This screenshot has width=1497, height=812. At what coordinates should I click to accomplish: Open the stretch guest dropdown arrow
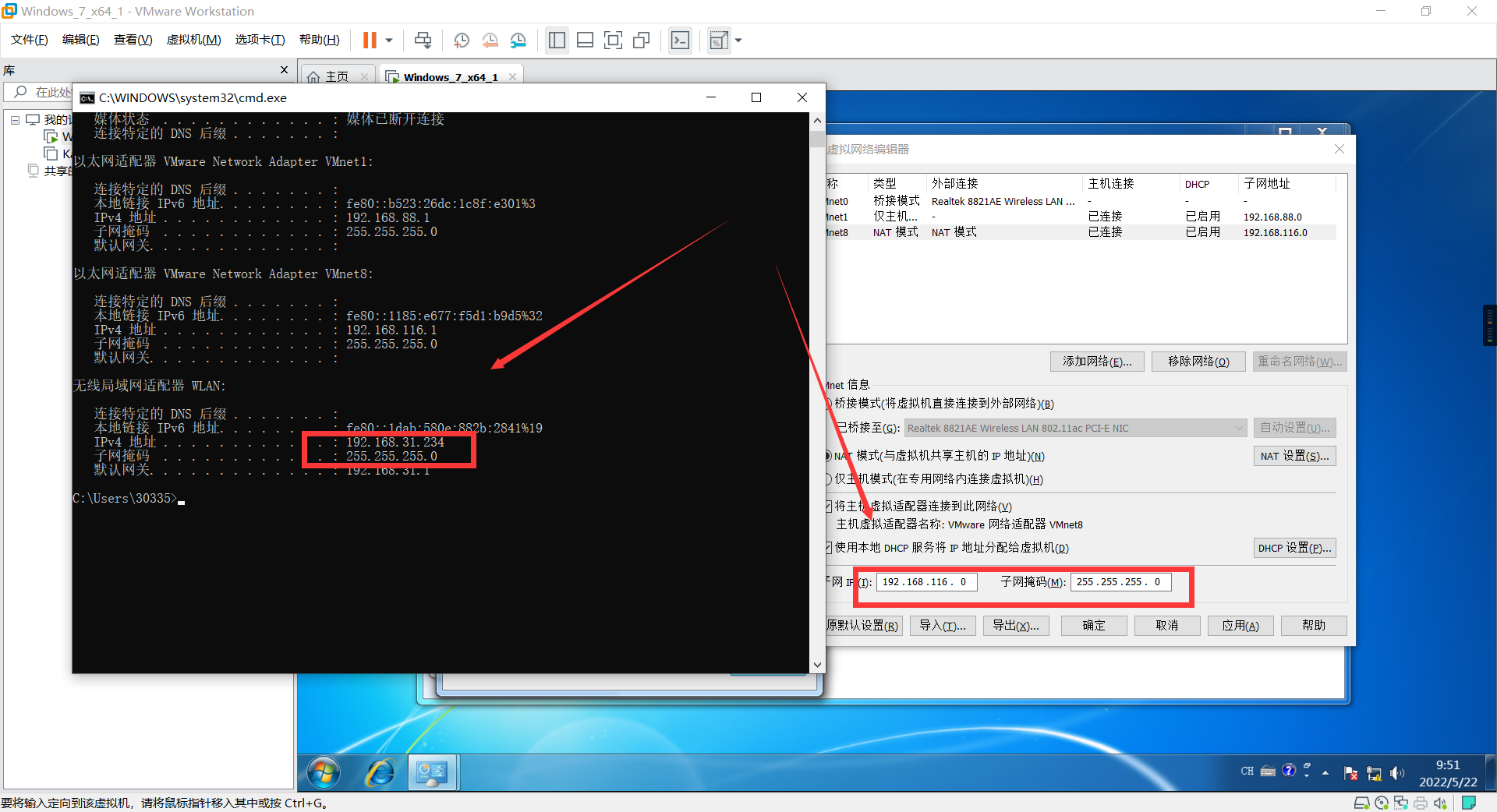pos(738,40)
